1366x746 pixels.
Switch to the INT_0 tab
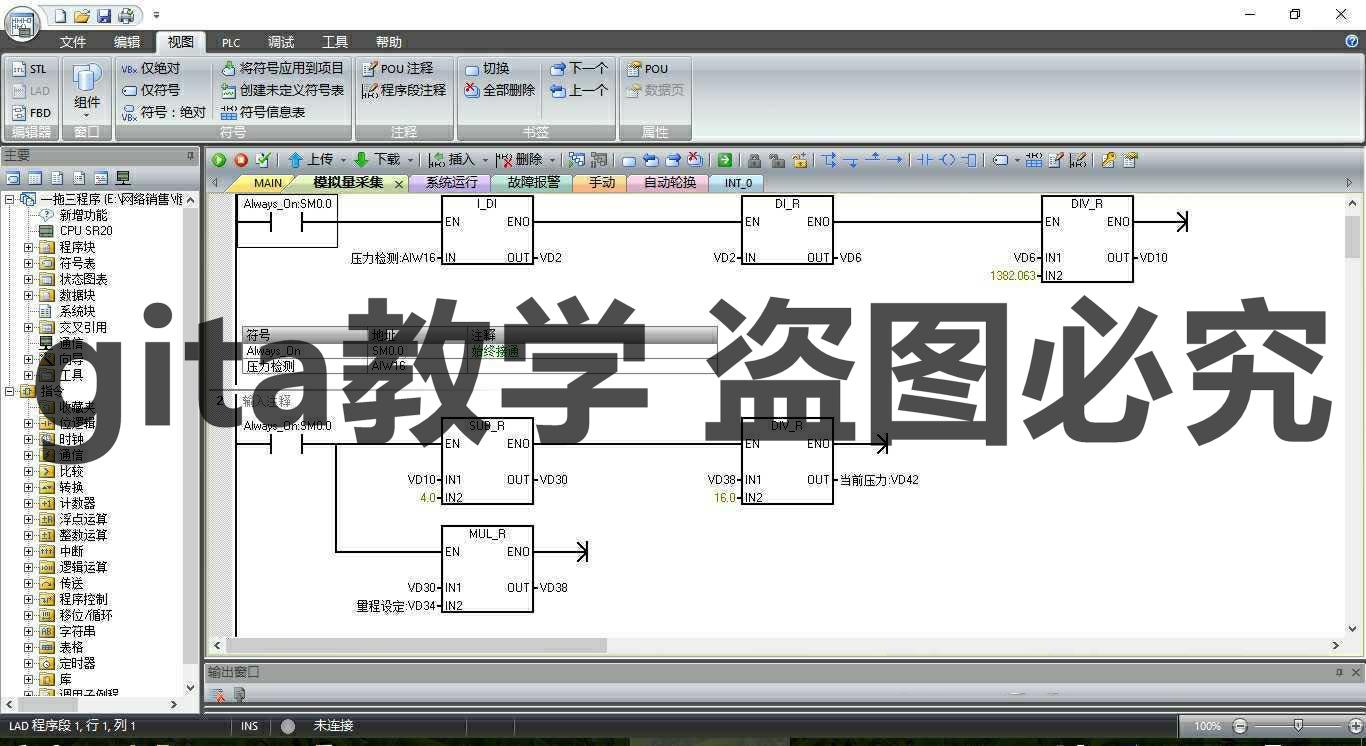coord(738,183)
